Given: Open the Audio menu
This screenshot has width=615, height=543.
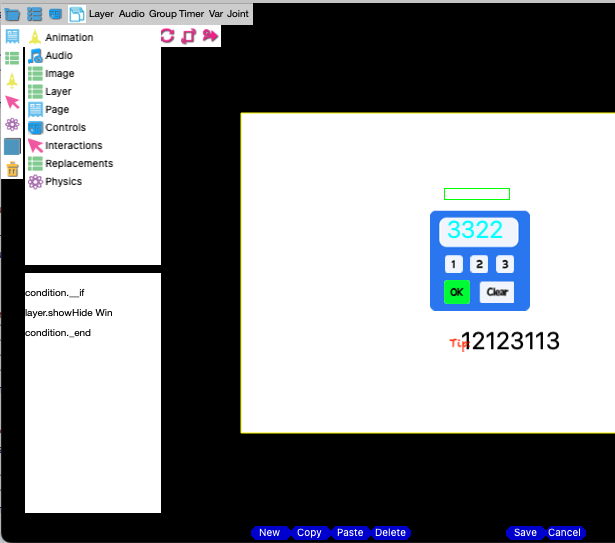Looking at the screenshot, I should (131, 14).
